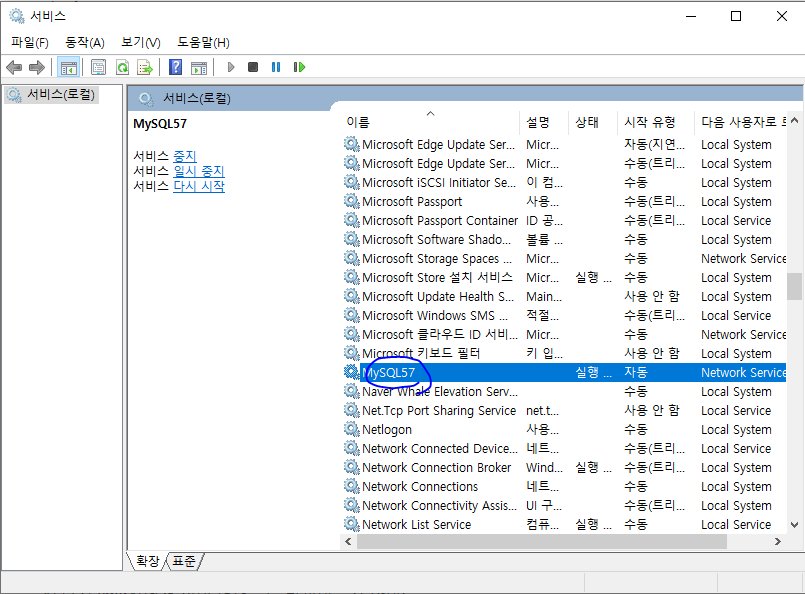Sort by the 이름 column header
This screenshot has width=805, height=594.
click(x=430, y=122)
